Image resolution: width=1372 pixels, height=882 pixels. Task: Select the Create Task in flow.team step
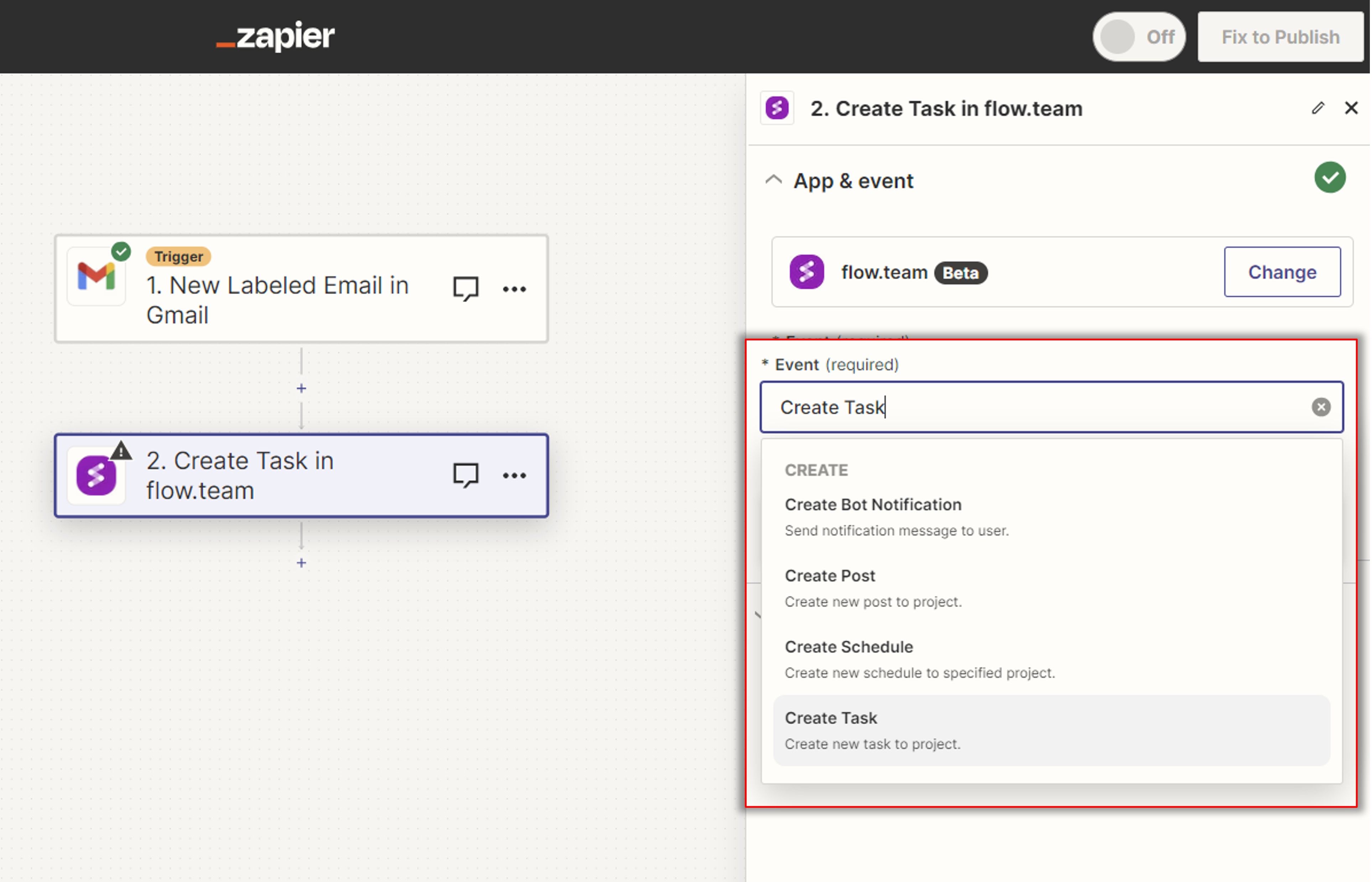(x=301, y=475)
